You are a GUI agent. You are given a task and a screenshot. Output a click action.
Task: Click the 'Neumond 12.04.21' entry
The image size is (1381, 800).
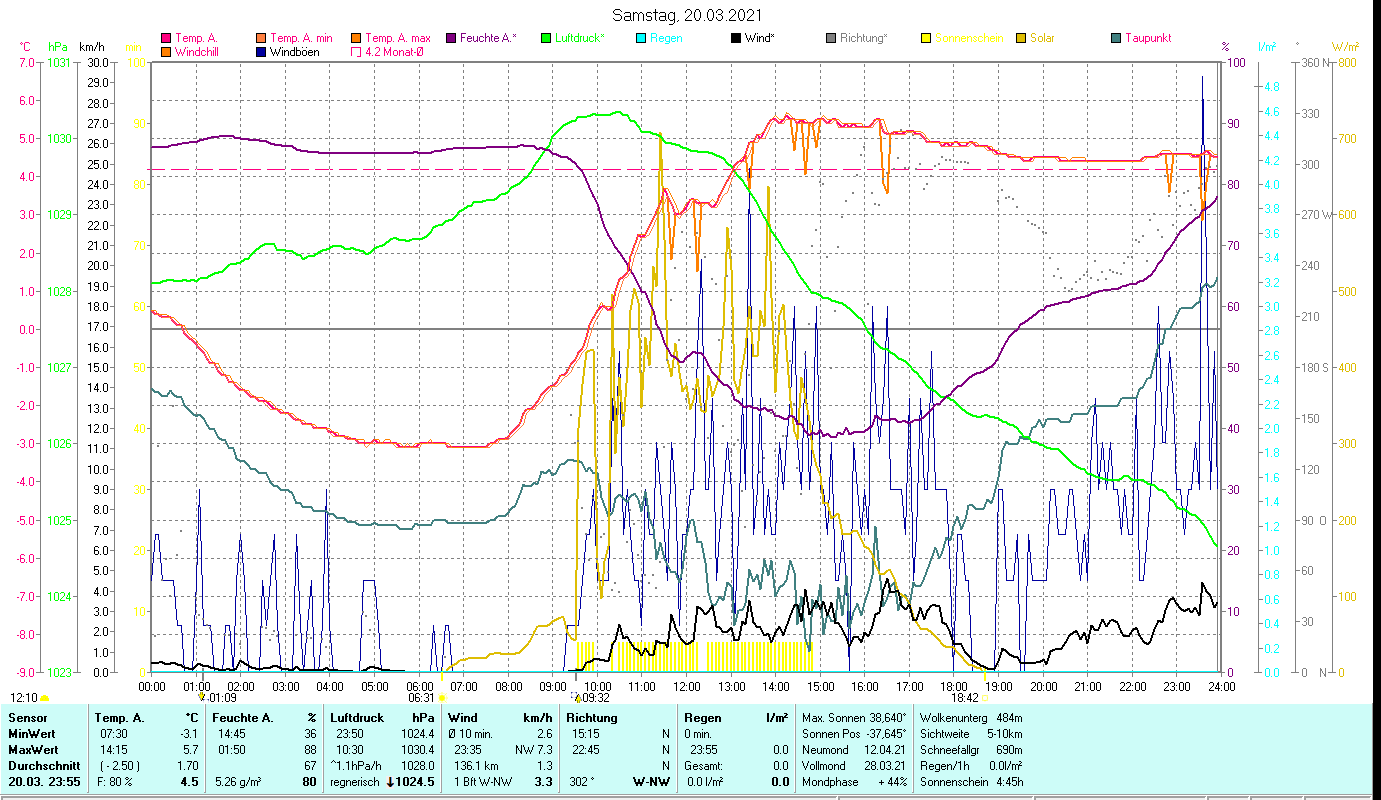[x=855, y=750]
